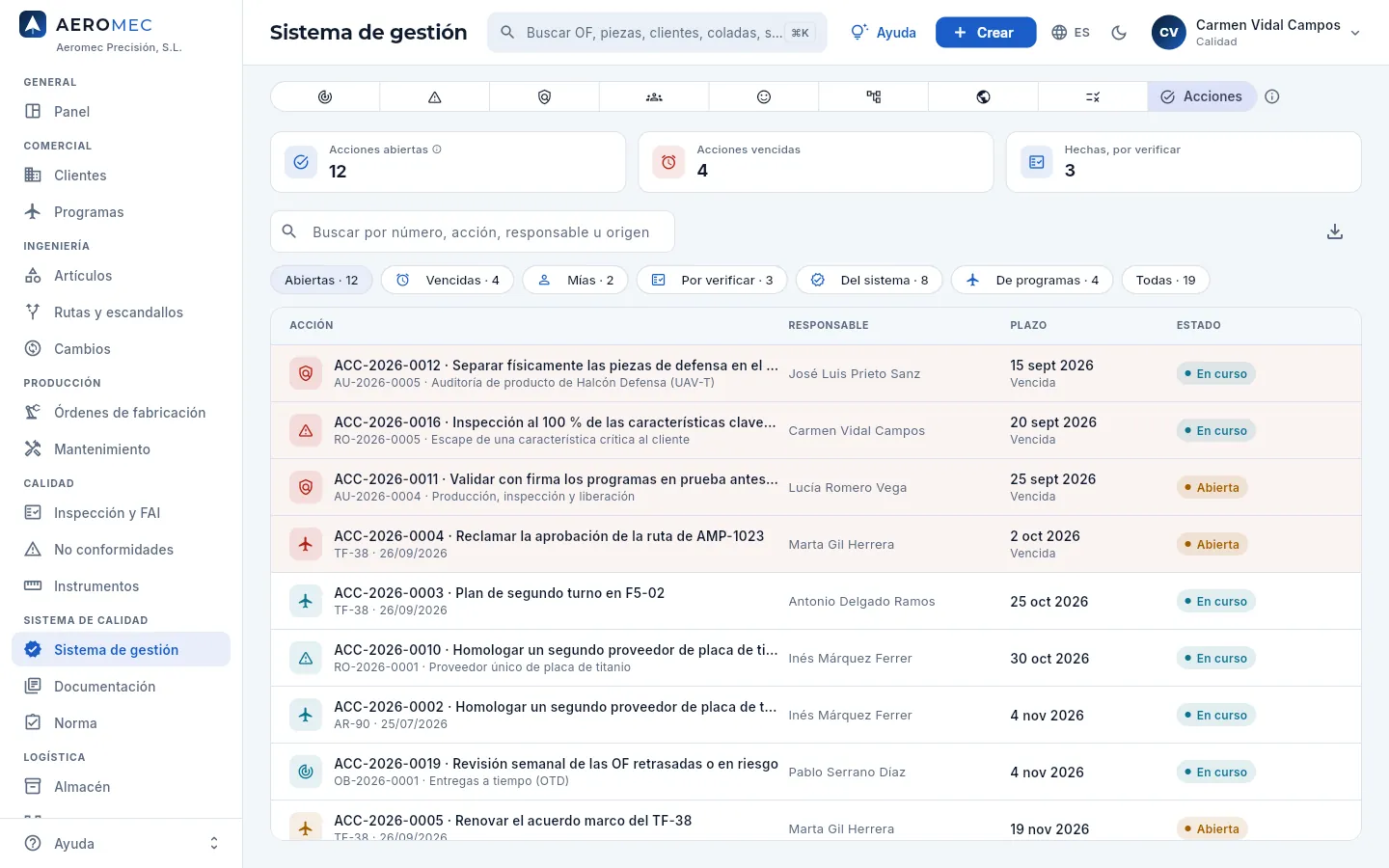Open the ES language selector
Screen dimensions: 1389x868
(x=1071, y=33)
